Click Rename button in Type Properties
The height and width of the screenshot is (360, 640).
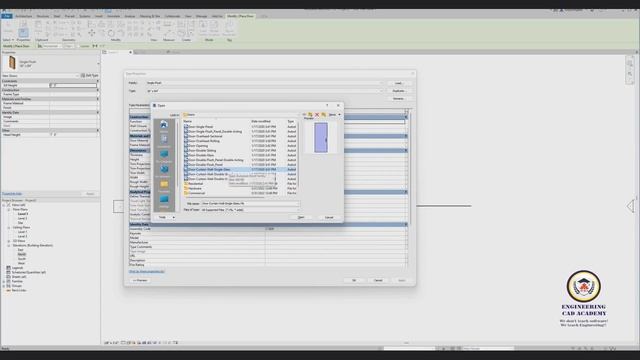point(398,98)
